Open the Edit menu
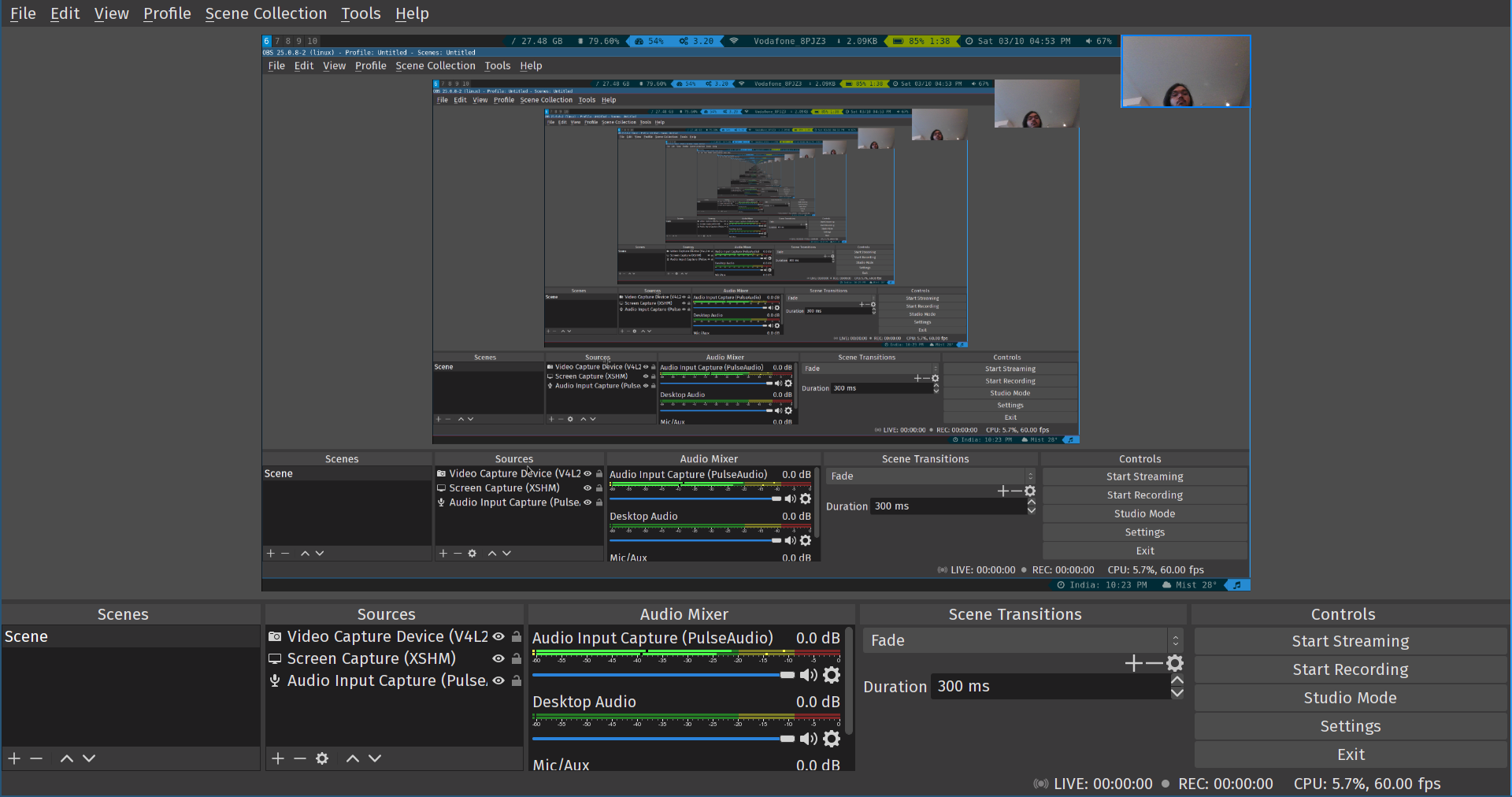 pos(65,13)
